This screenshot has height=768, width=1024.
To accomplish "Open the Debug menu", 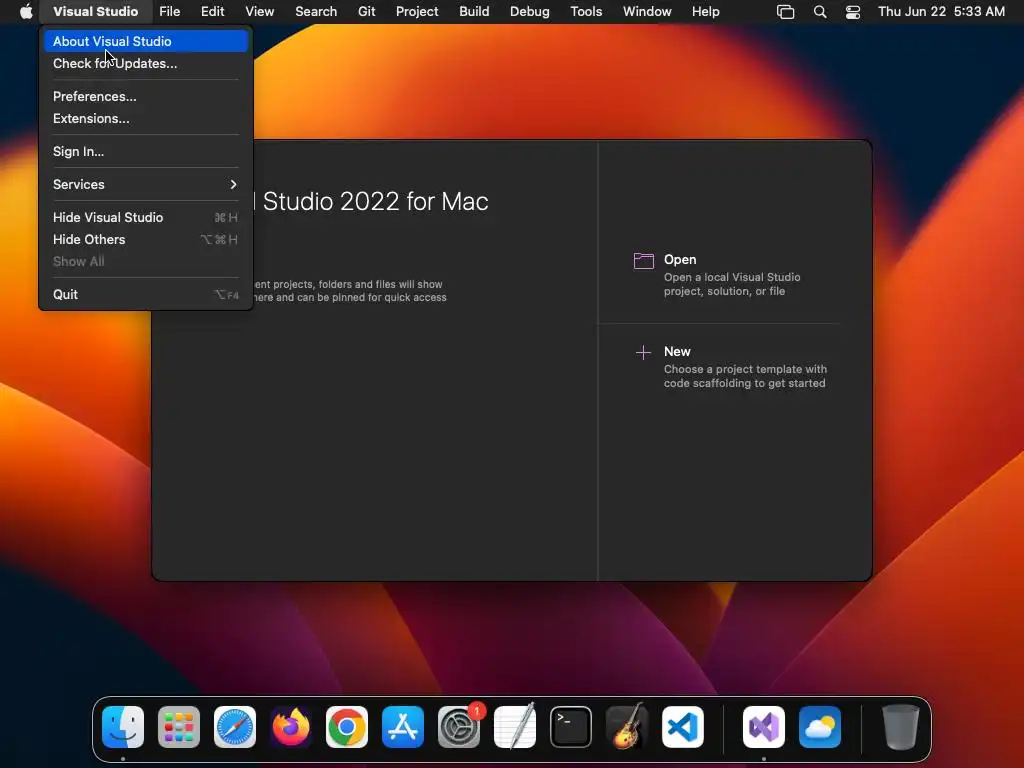I will point(530,12).
